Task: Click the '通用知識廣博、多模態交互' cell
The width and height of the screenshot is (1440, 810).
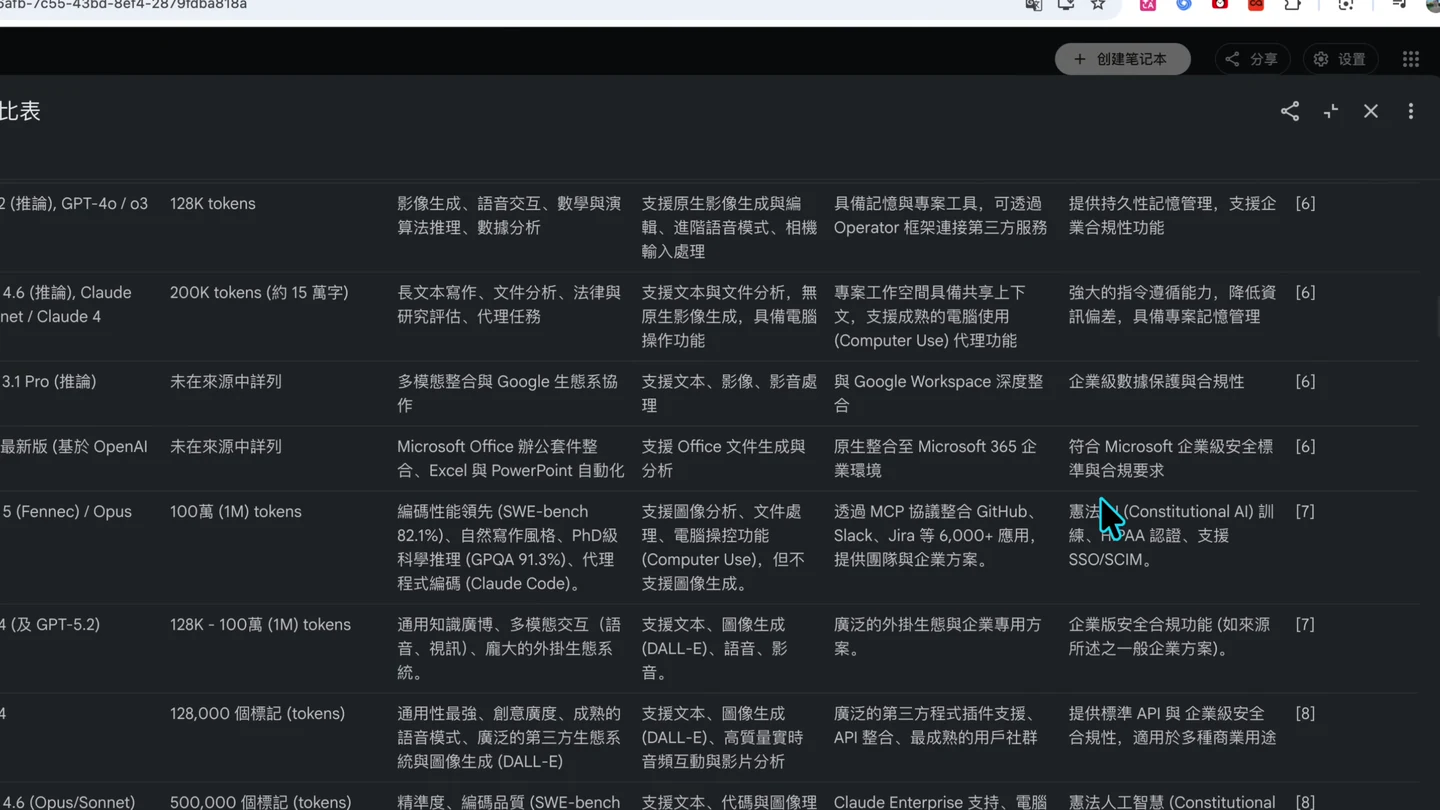Action: click(x=509, y=648)
